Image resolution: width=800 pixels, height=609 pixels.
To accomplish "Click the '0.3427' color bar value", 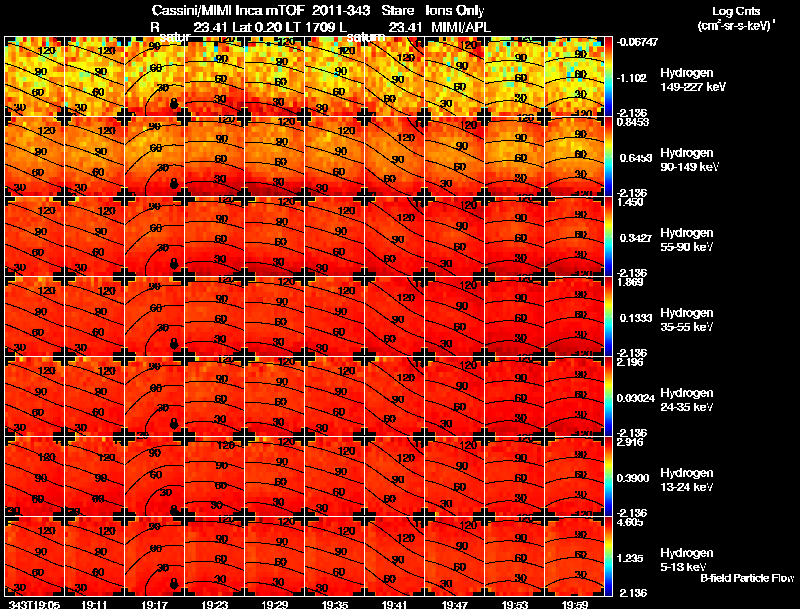I will (636, 238).
